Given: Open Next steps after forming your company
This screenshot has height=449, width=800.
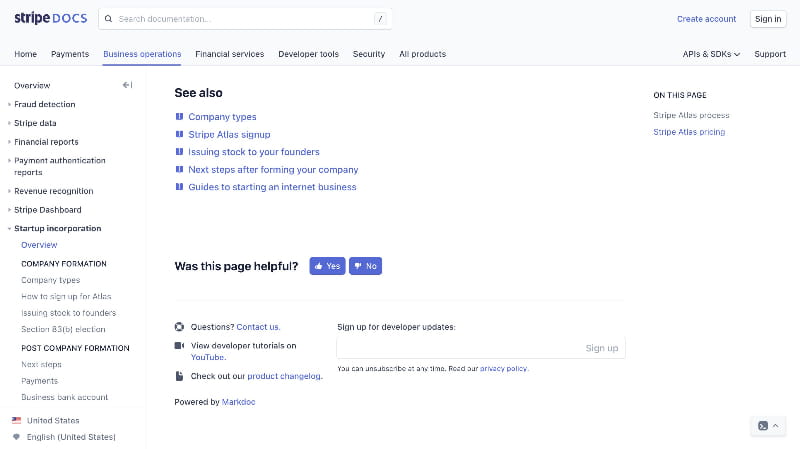Looking at the screenshot, I should pyautogui.click(x=273, y=169).
